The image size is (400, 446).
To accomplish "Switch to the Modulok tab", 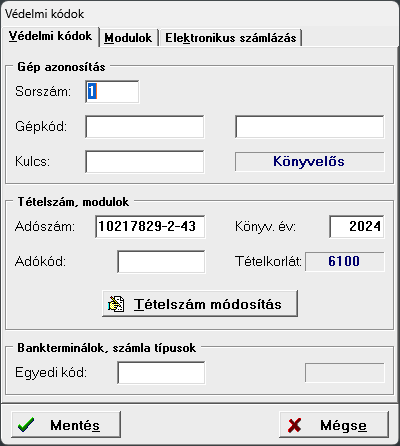I will [x=128, y=38].
